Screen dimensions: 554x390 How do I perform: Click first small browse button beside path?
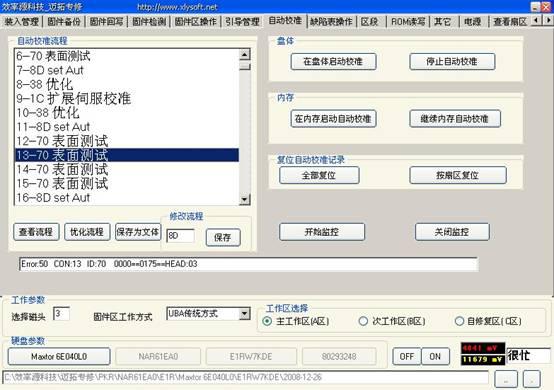pyautogui.click(x=506, y=379)
